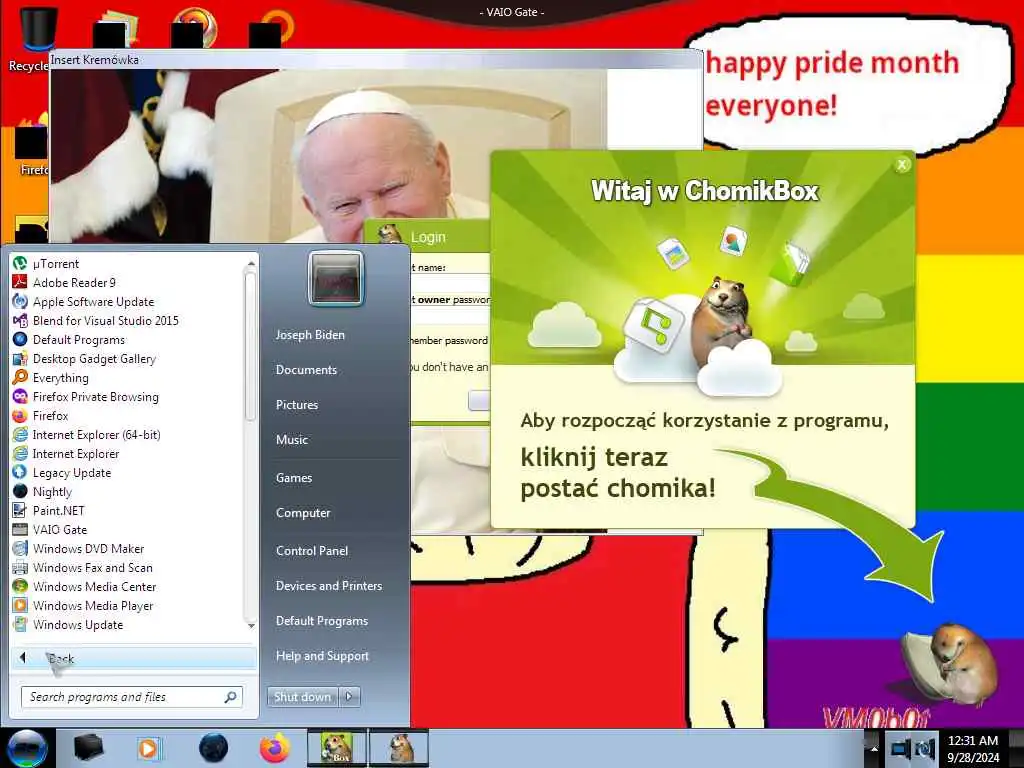Open the second hamster taskbar button
Screen dimensions: 1024x768
click(x=399, y=748)
